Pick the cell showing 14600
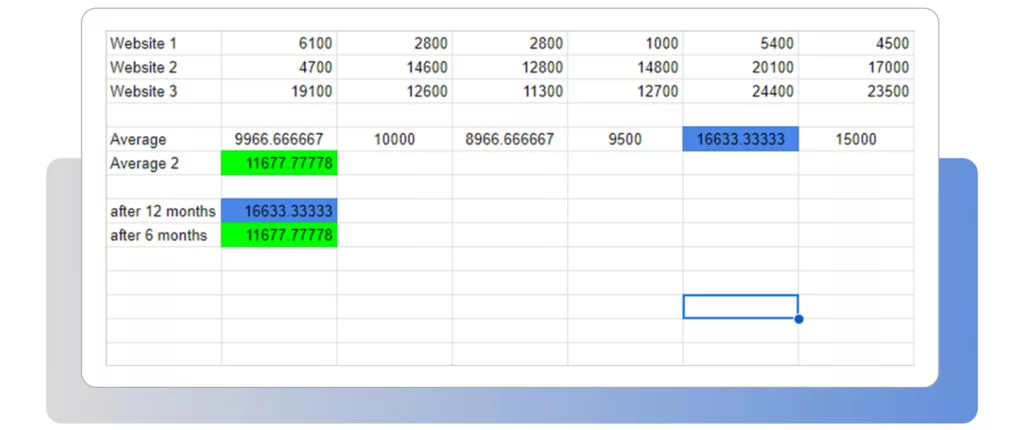The height and width of the screenshot is (430, 1024). click(394, 67)
